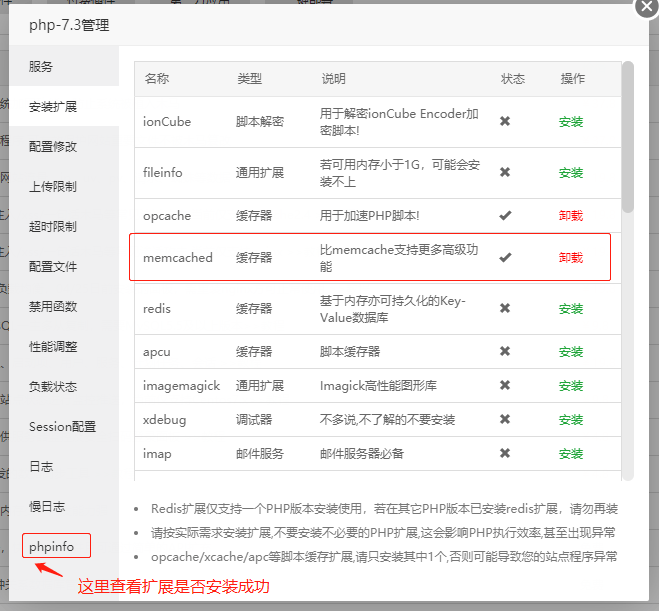Click the 状态 column header

(x=513, y=79)
